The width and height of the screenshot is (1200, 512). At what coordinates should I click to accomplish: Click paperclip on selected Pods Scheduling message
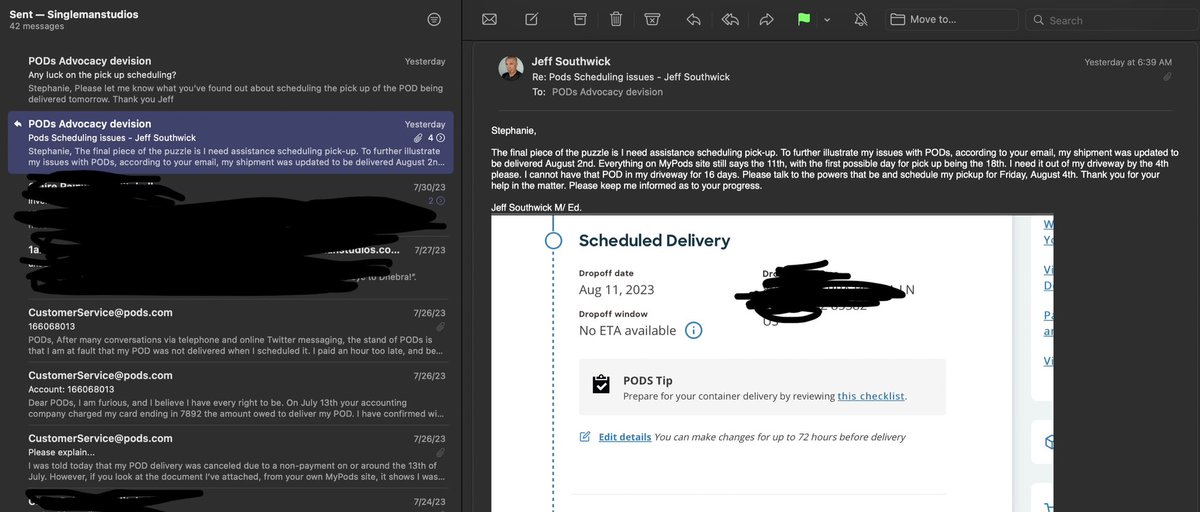coord(418,138)
